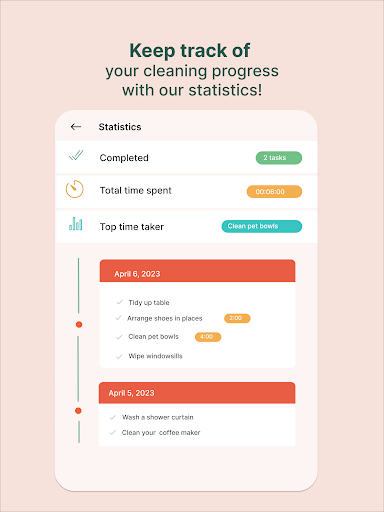Click the April 6 timeline dot
Image resolution: width=384 pixels, height=512 pixels.
tap(79, 324)
